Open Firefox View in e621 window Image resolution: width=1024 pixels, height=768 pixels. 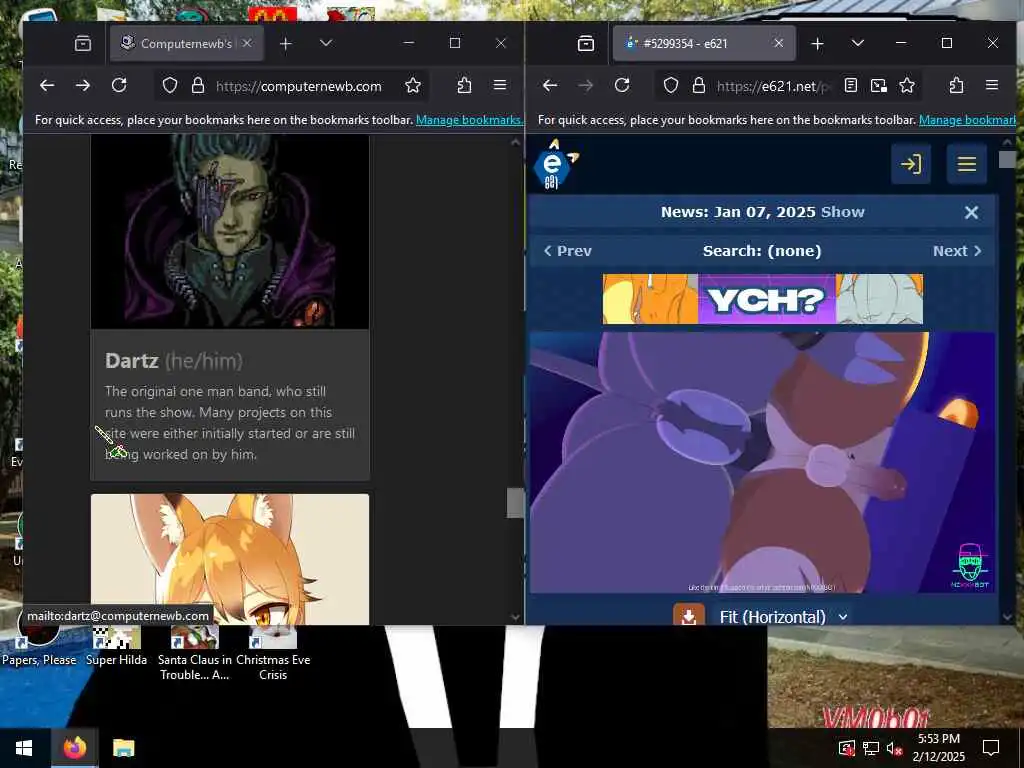click(586, 44)
